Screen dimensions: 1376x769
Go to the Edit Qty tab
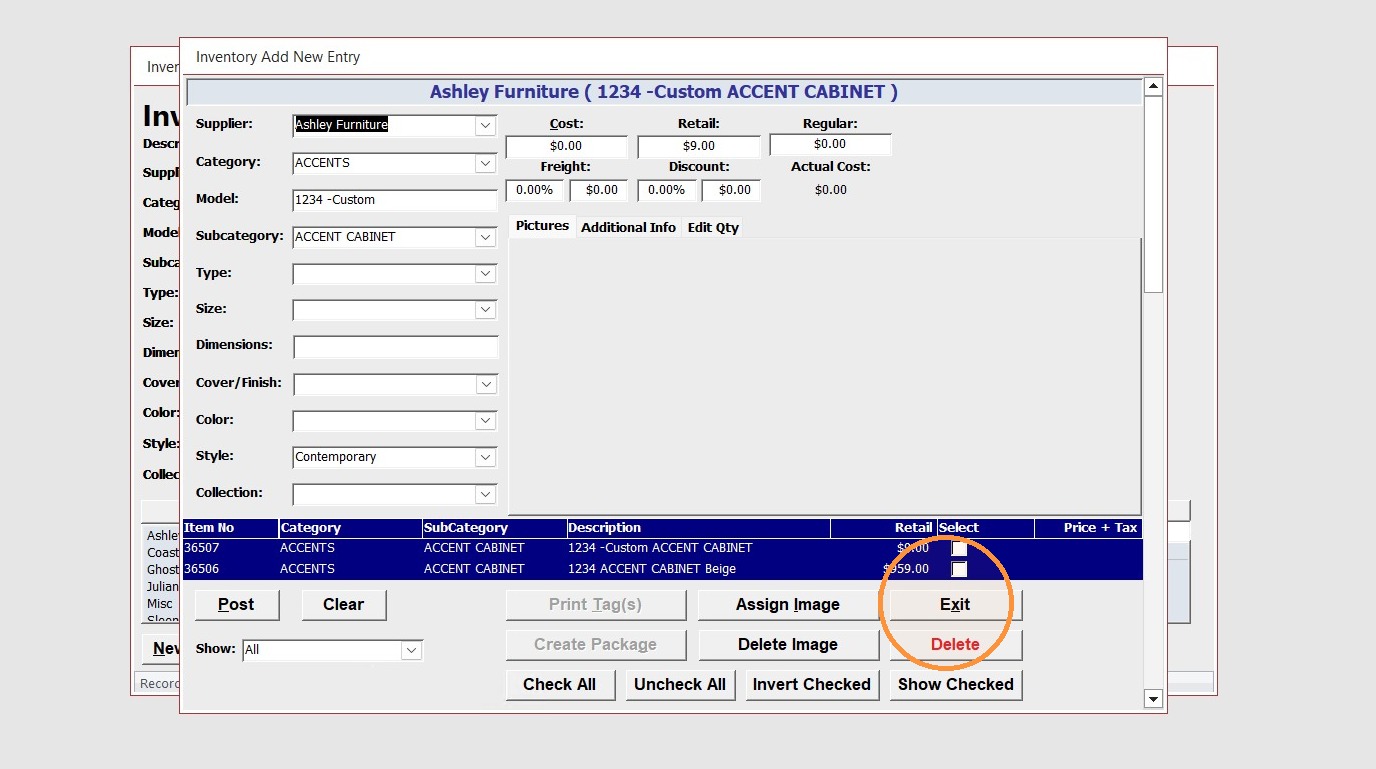coord(713,227)
